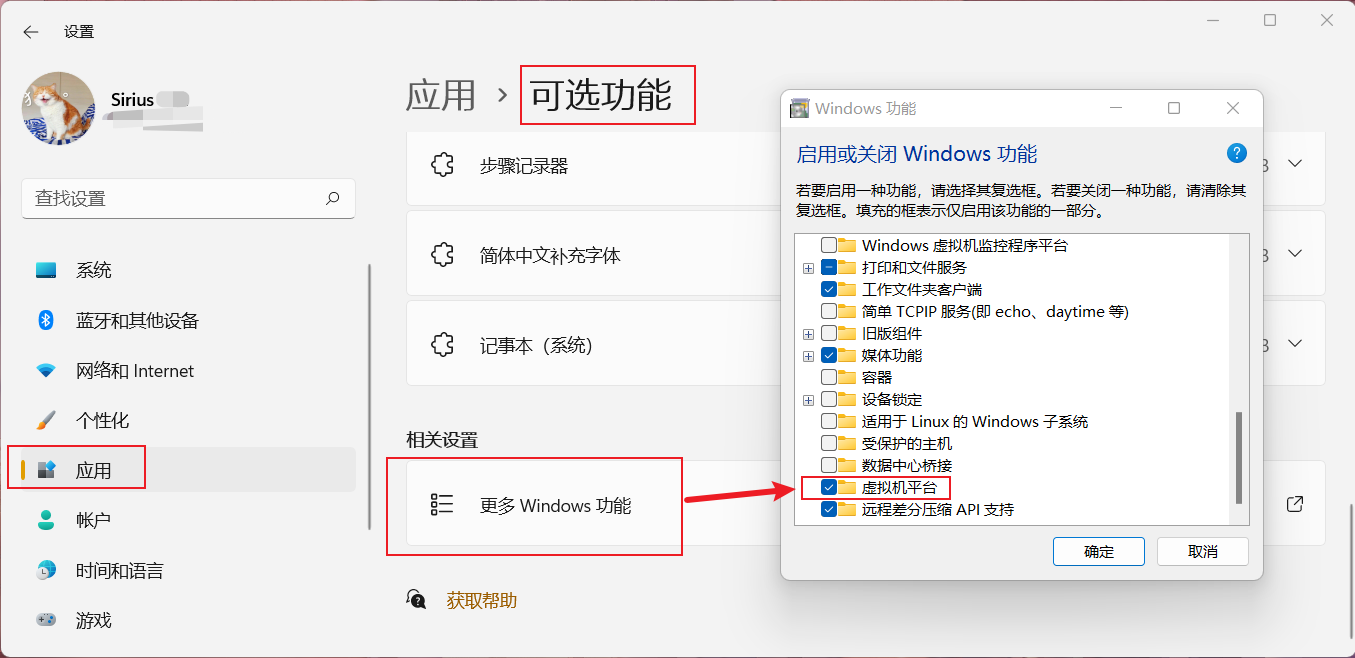Open 更多 Windows 功能
Image resolution: width=1355 pixels, height=658 pixels.
[865, 505]
